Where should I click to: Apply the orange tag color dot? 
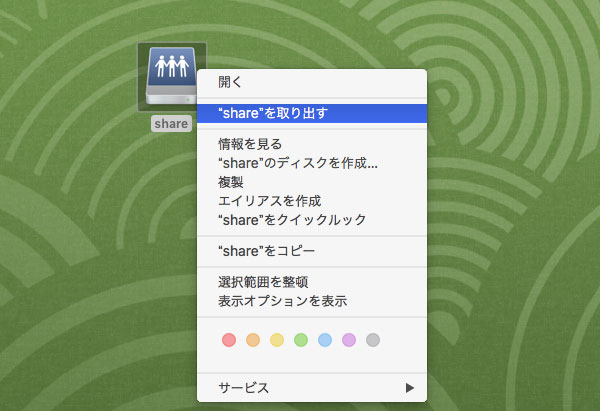point(253,340)
